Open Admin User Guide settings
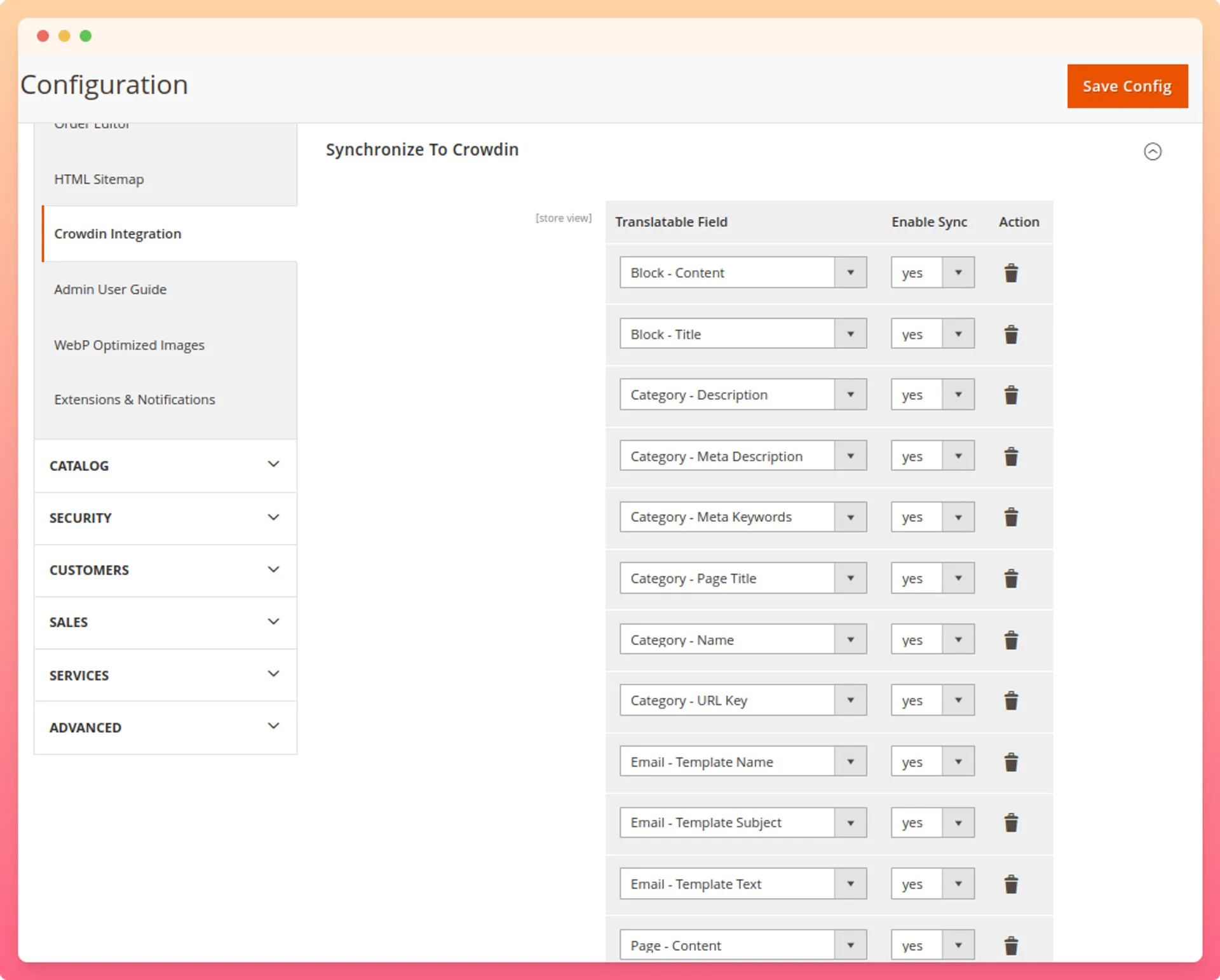This screenshot has height=980, width=1220. coord(110,289)
